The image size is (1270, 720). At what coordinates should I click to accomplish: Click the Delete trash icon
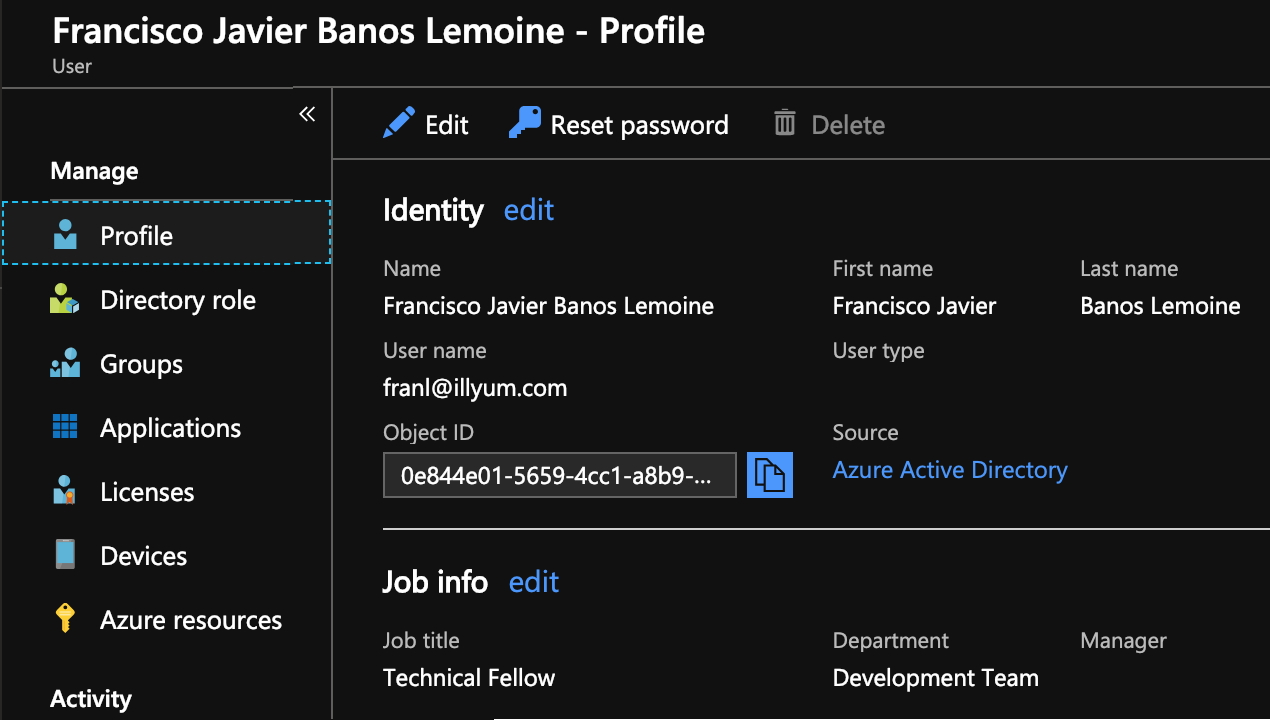(x=786, y=123)
